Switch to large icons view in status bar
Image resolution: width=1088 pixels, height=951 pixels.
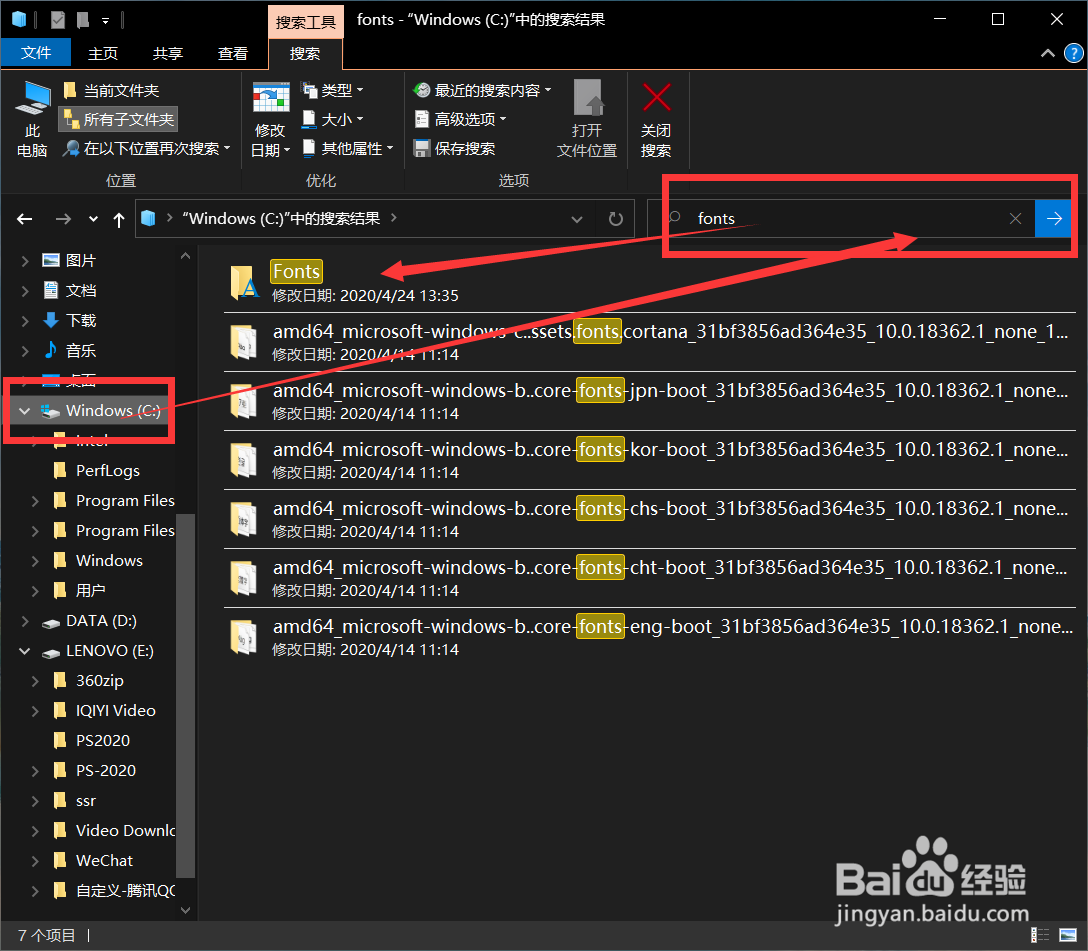click(1067, 935)
